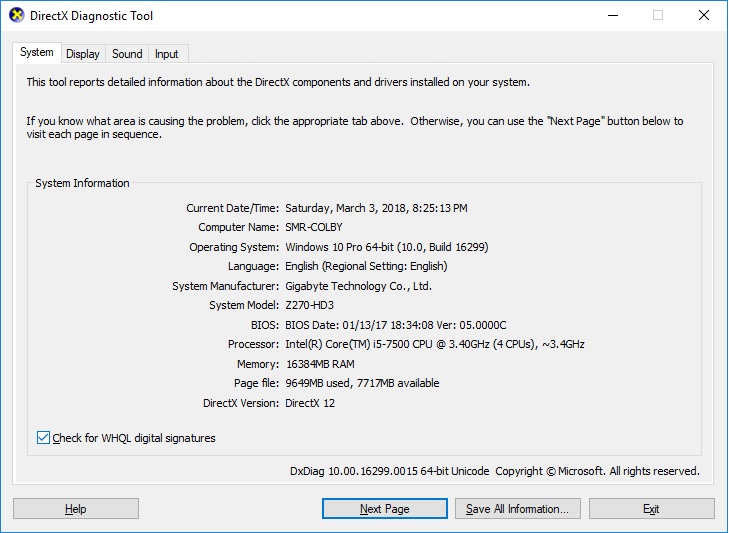The width and height of the screenshot is (729, 533).
Task: Select the System tab
Action: tap(37, 53)
